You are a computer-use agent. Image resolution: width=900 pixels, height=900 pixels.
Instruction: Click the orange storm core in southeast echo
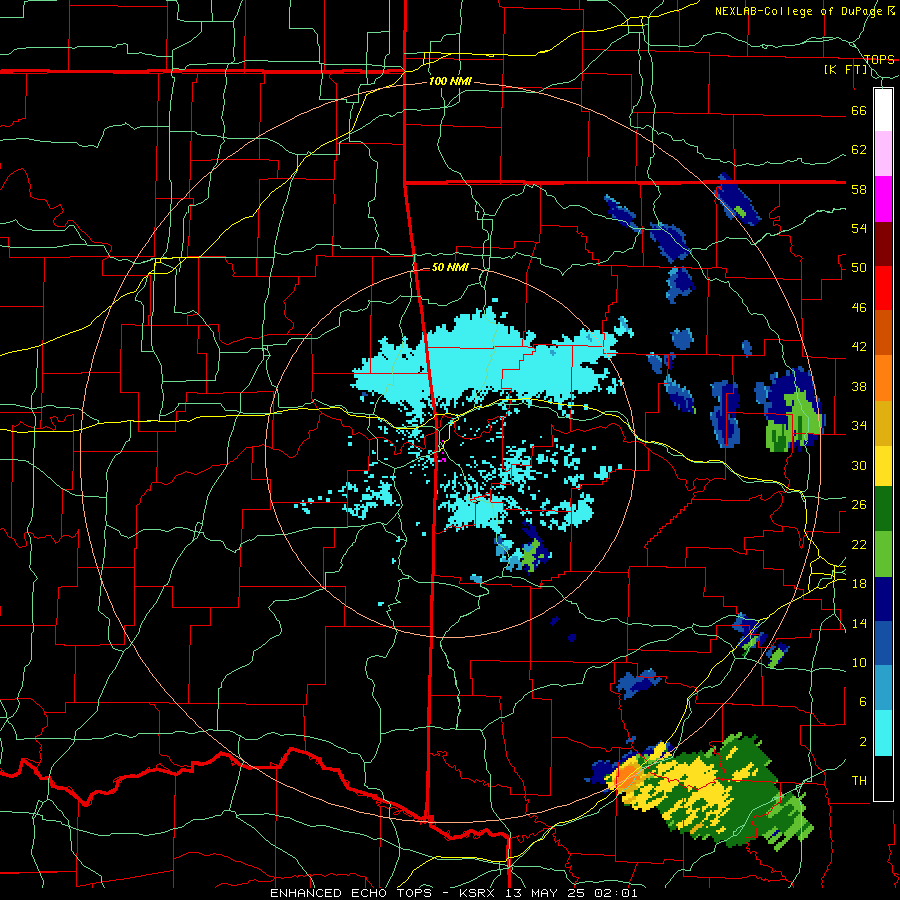(626, 776)
